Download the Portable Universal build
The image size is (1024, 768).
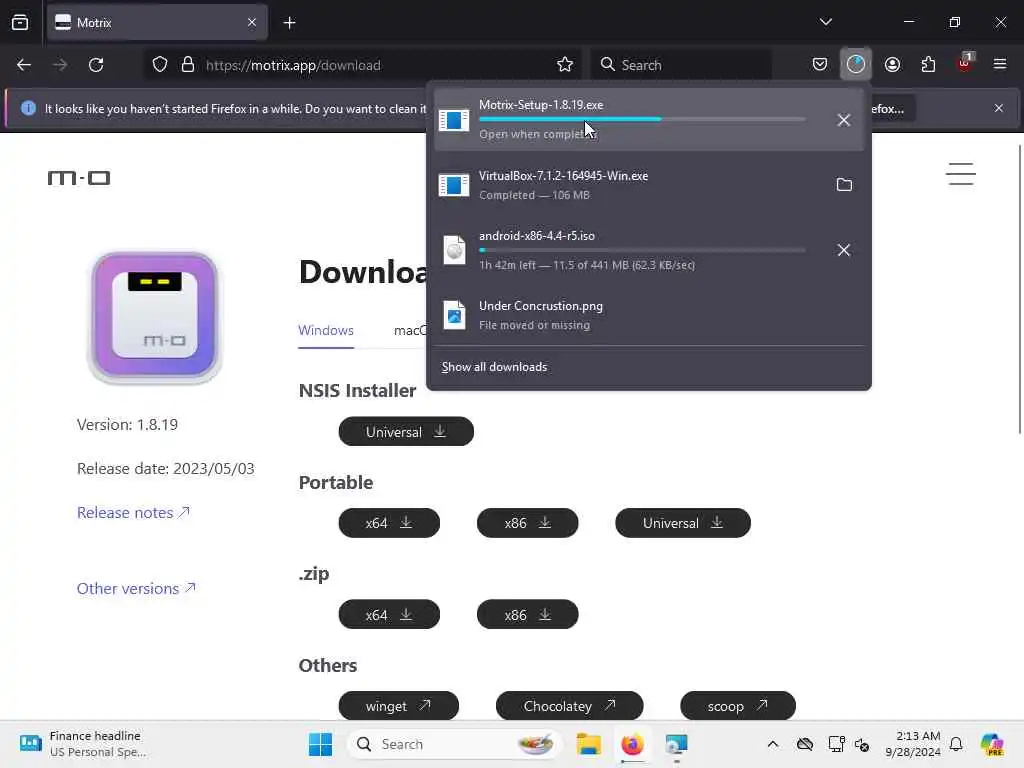[683, 523]
